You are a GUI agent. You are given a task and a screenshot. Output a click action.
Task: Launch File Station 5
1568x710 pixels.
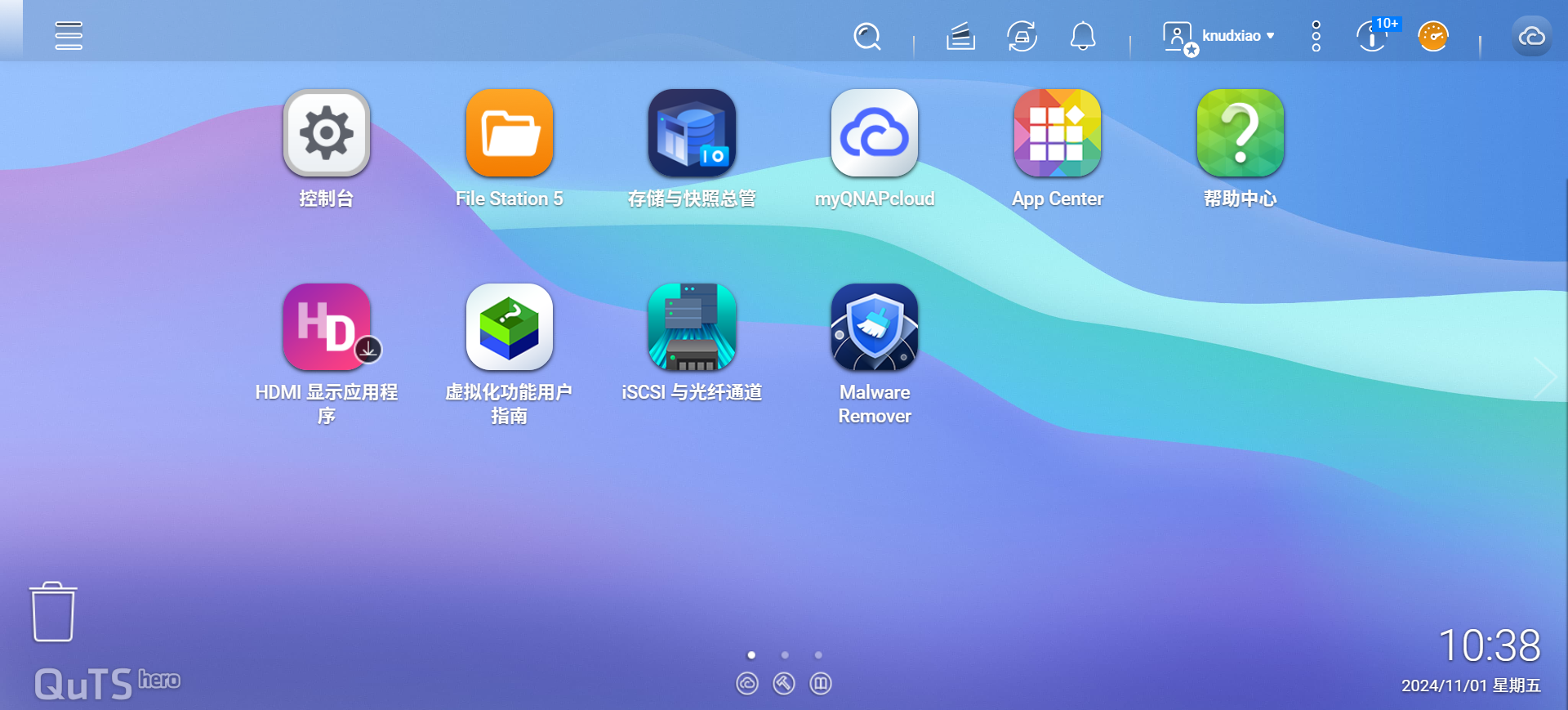click(x=510, y=133)
